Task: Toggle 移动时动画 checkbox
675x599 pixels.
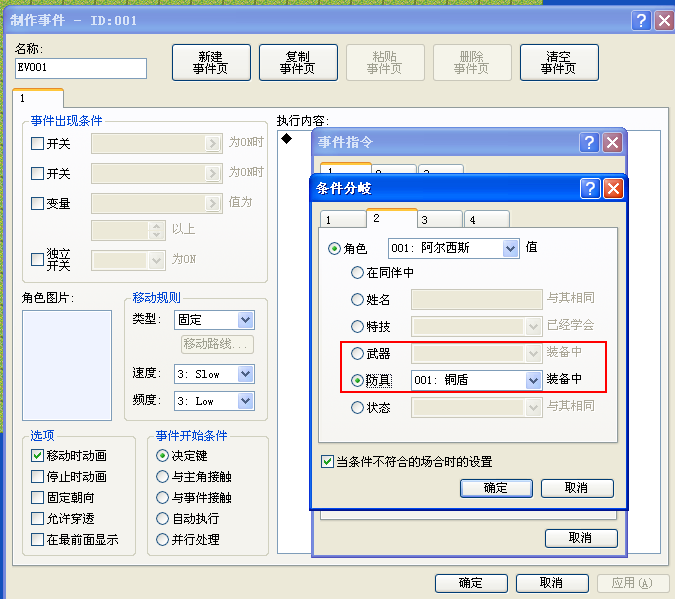Action: tap(37, 455)
